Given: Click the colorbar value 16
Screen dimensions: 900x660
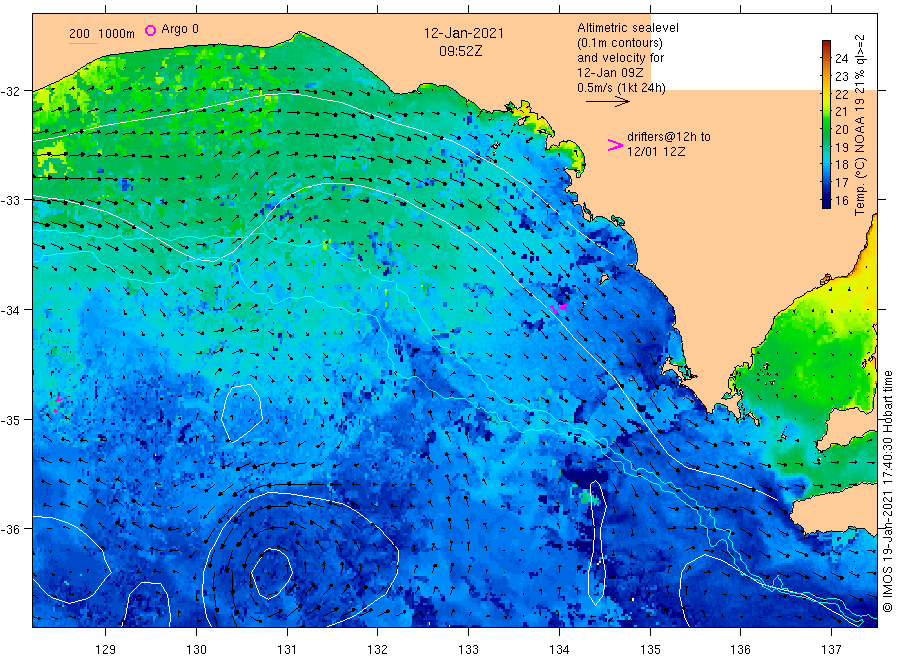Looking at the screenshot, I should point(841,200).
